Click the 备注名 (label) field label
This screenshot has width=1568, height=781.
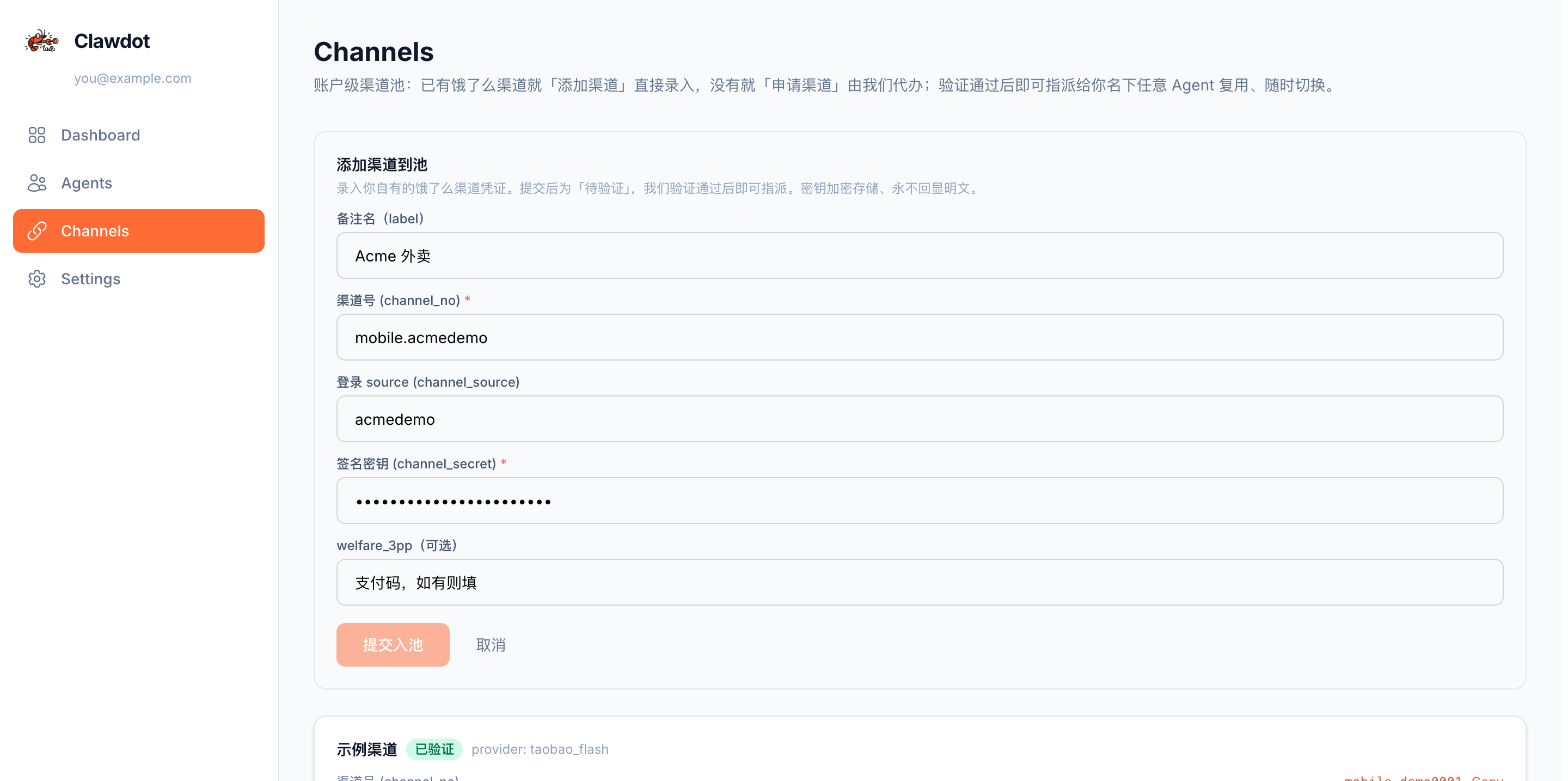coord(381,218)
